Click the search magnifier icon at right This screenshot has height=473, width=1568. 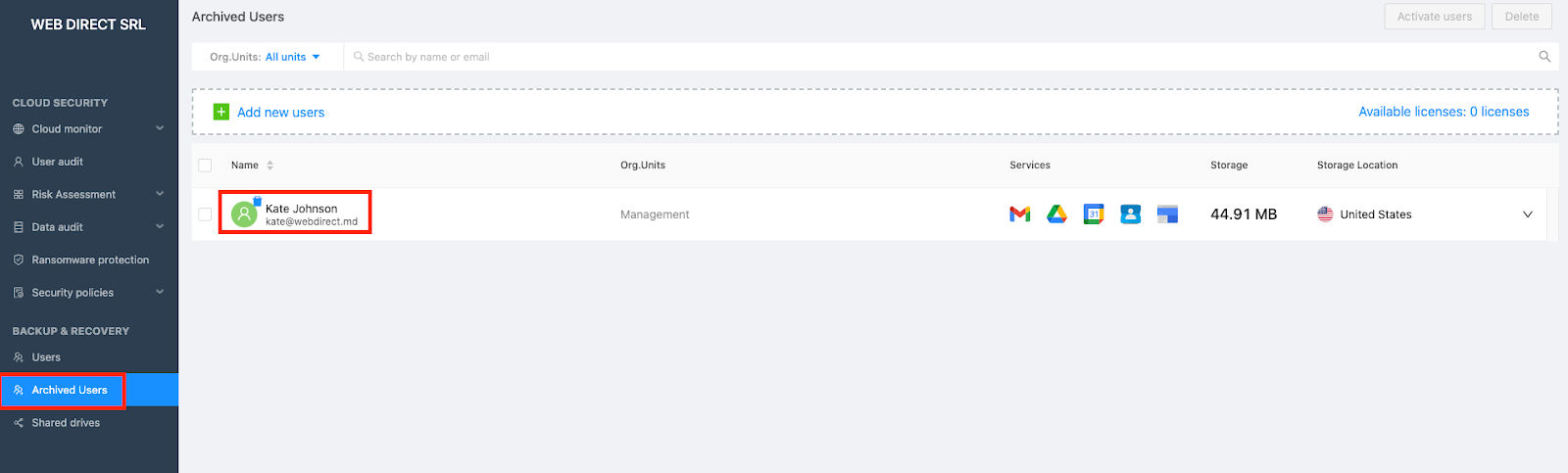pos(1544,57)
